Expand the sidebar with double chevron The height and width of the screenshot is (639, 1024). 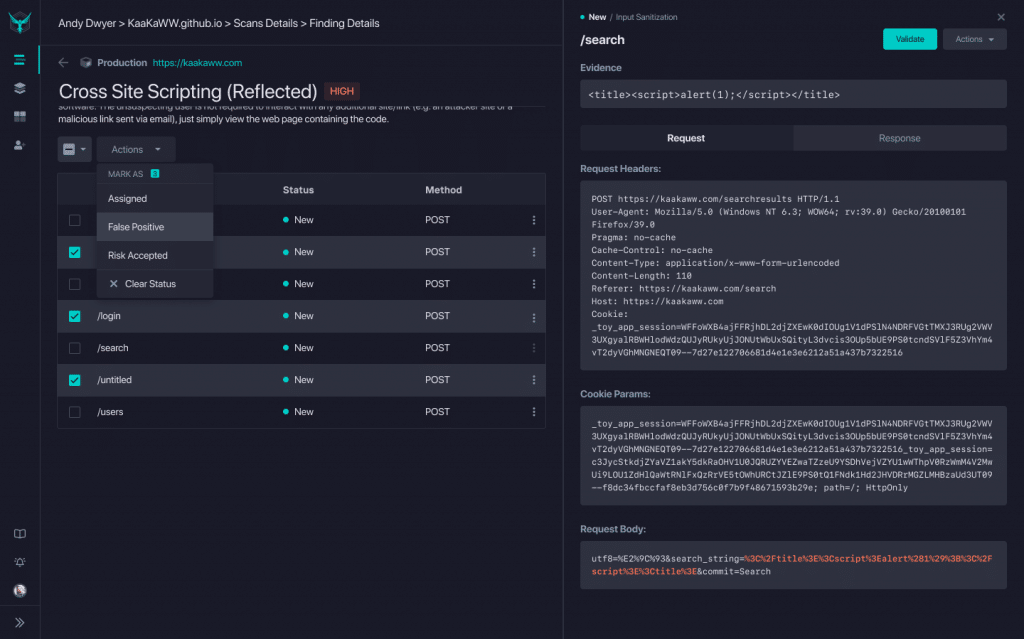[20, 623]
